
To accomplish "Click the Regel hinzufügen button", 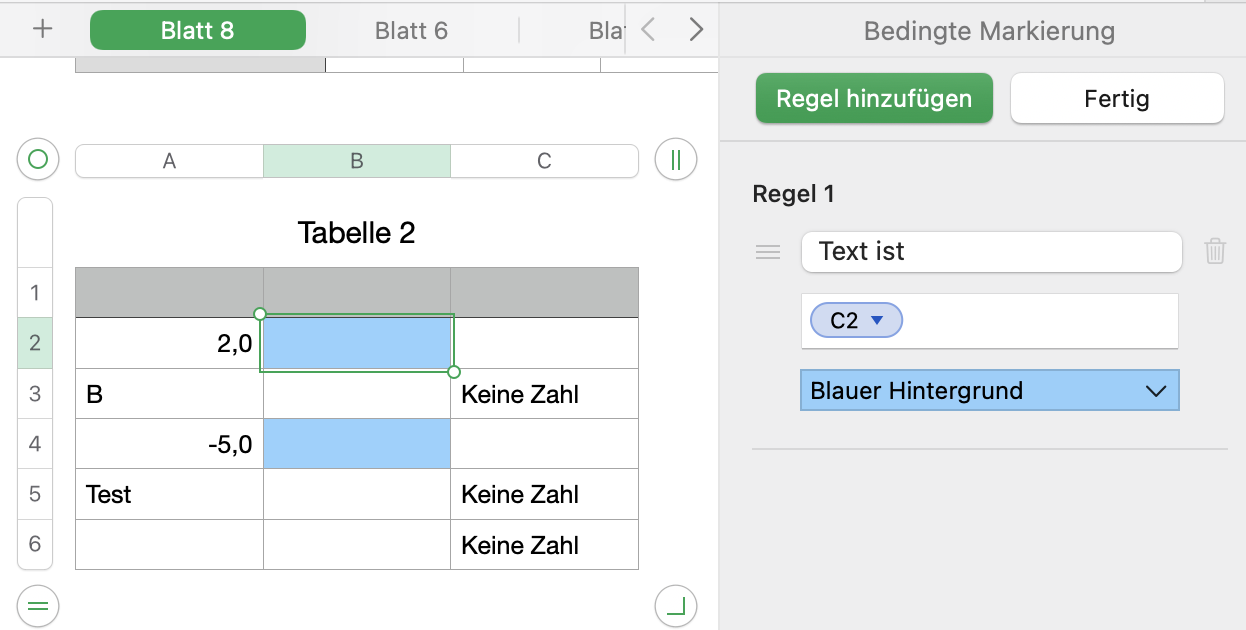I will click(x=874, y=99).
